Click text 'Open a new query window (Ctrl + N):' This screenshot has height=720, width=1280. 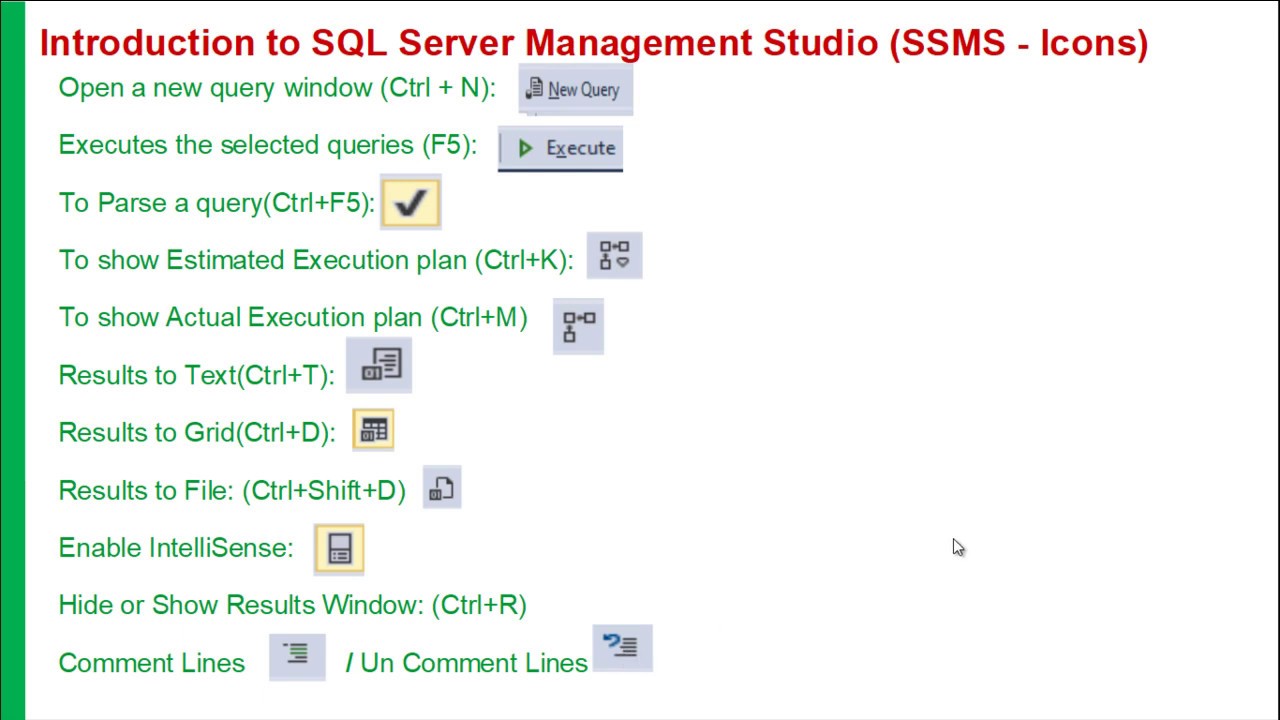(277, 88)
